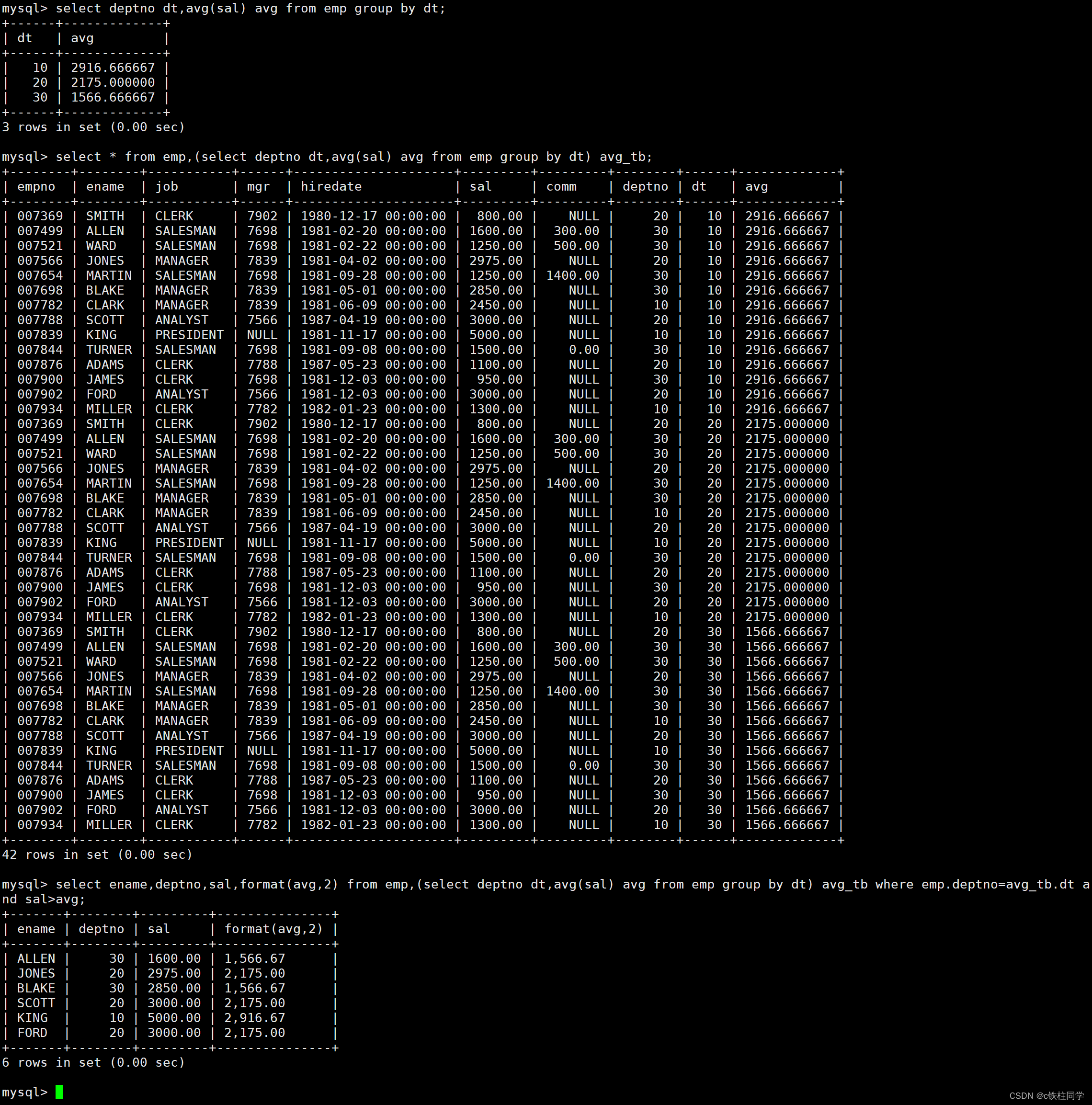
Task: Click the first query line ending 'group by dt;'
Action: point(224,9)
